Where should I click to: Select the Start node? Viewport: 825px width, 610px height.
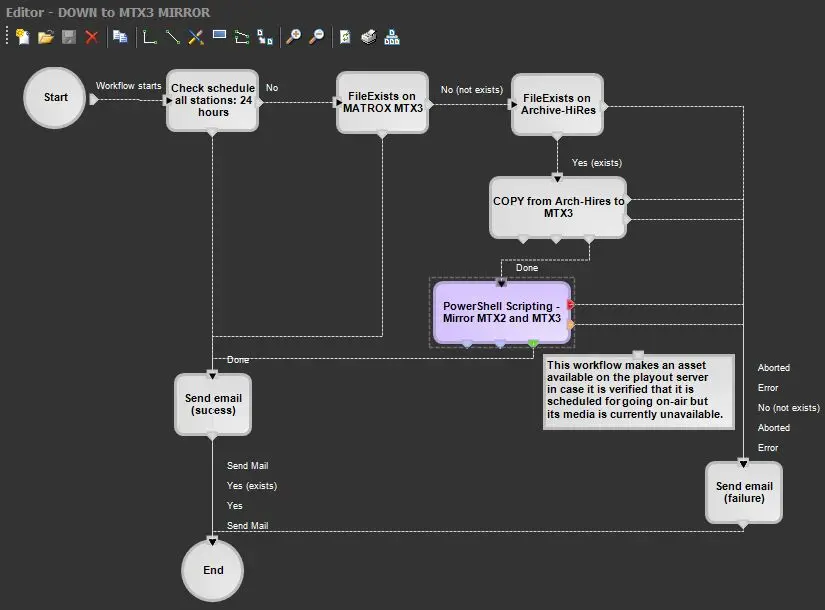[55, 98]
